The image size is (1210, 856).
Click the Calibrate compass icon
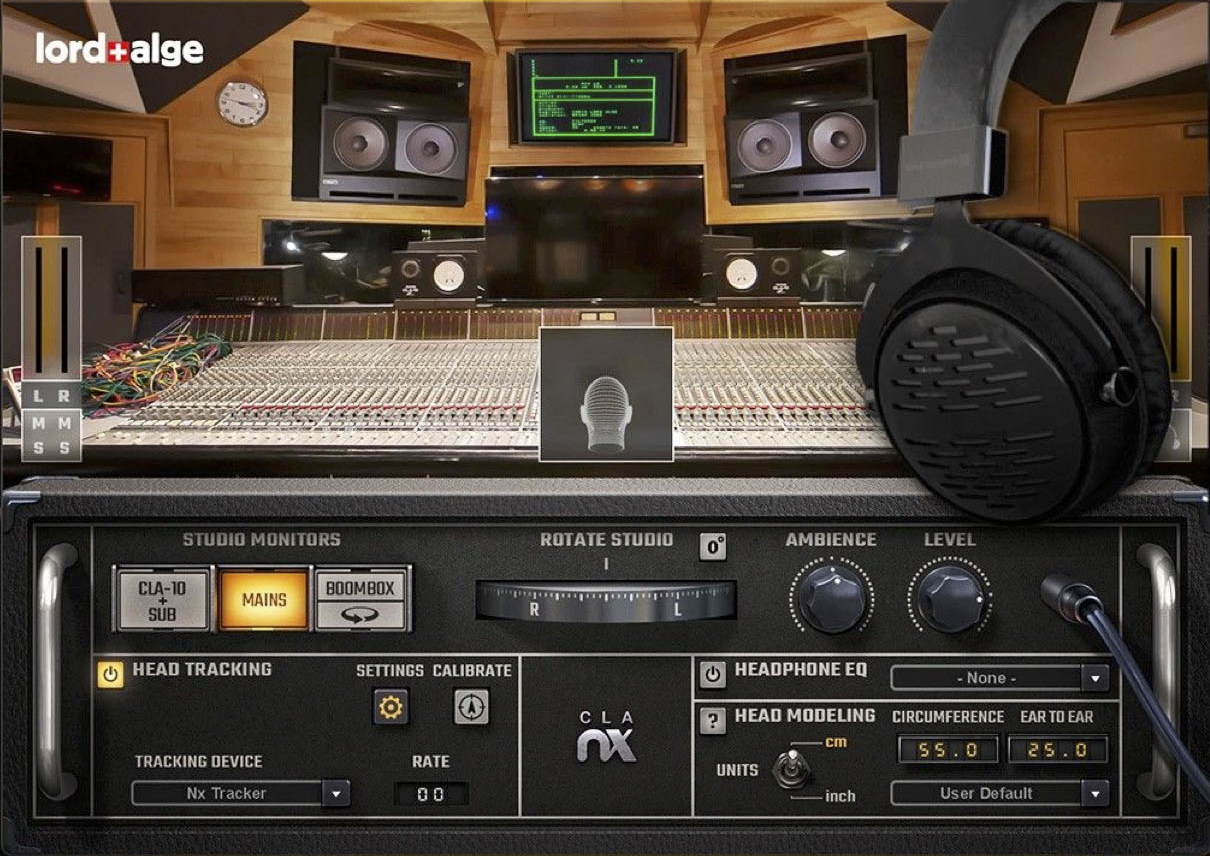[x=471, y=708]
